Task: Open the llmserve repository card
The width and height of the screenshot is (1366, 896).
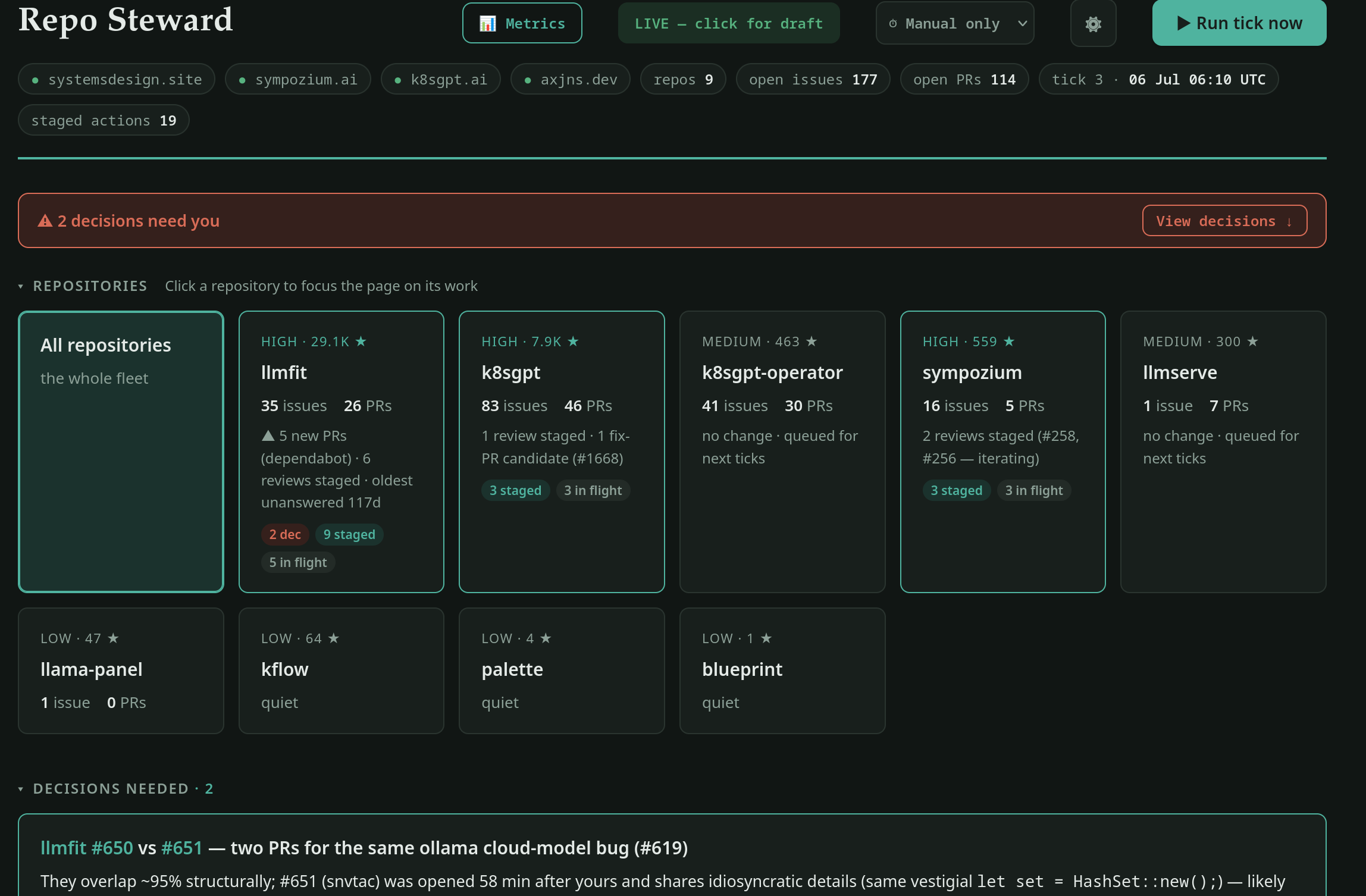Action: [1223, 452]
